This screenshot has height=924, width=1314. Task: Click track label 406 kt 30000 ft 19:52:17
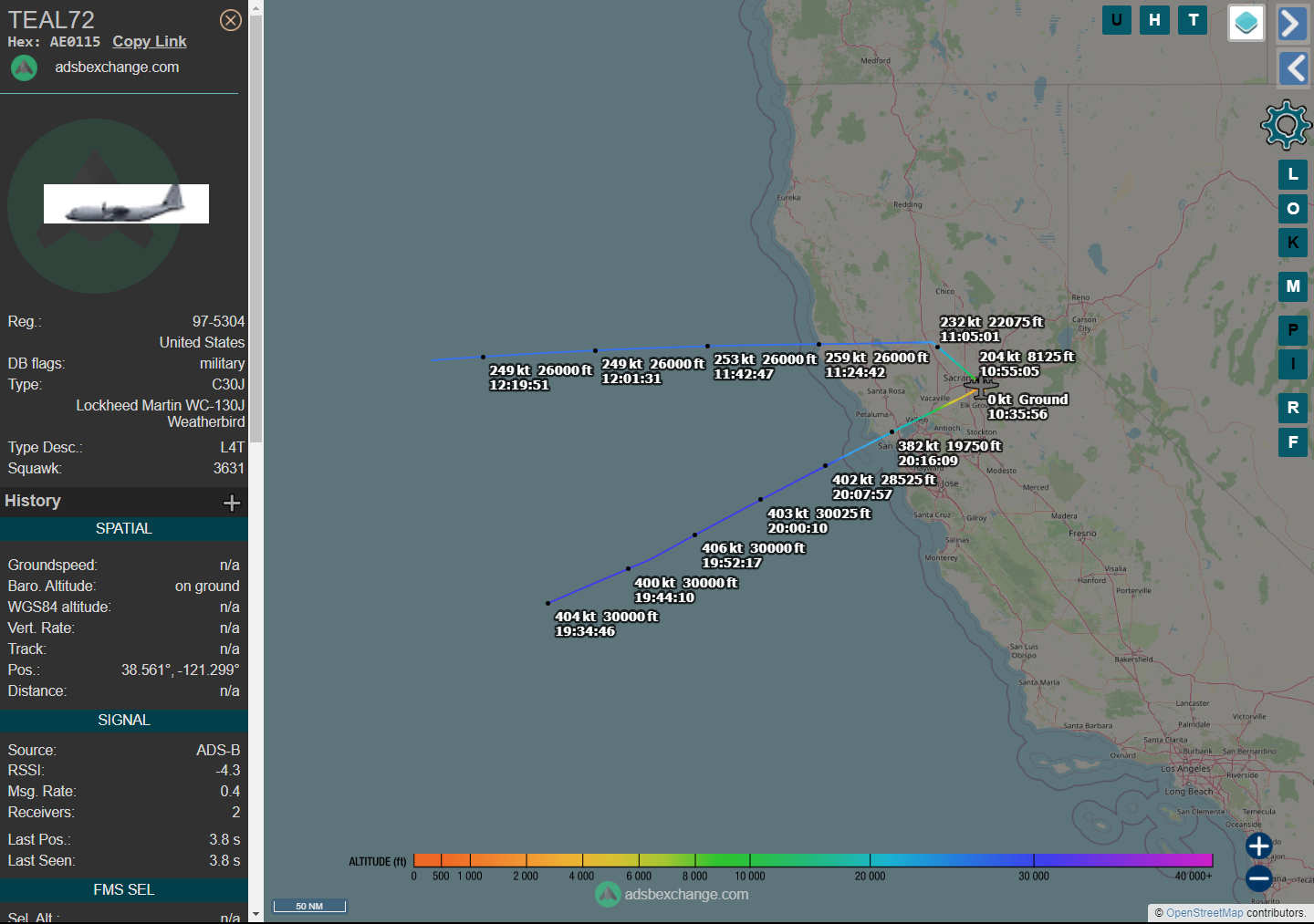tap(753, 555)
